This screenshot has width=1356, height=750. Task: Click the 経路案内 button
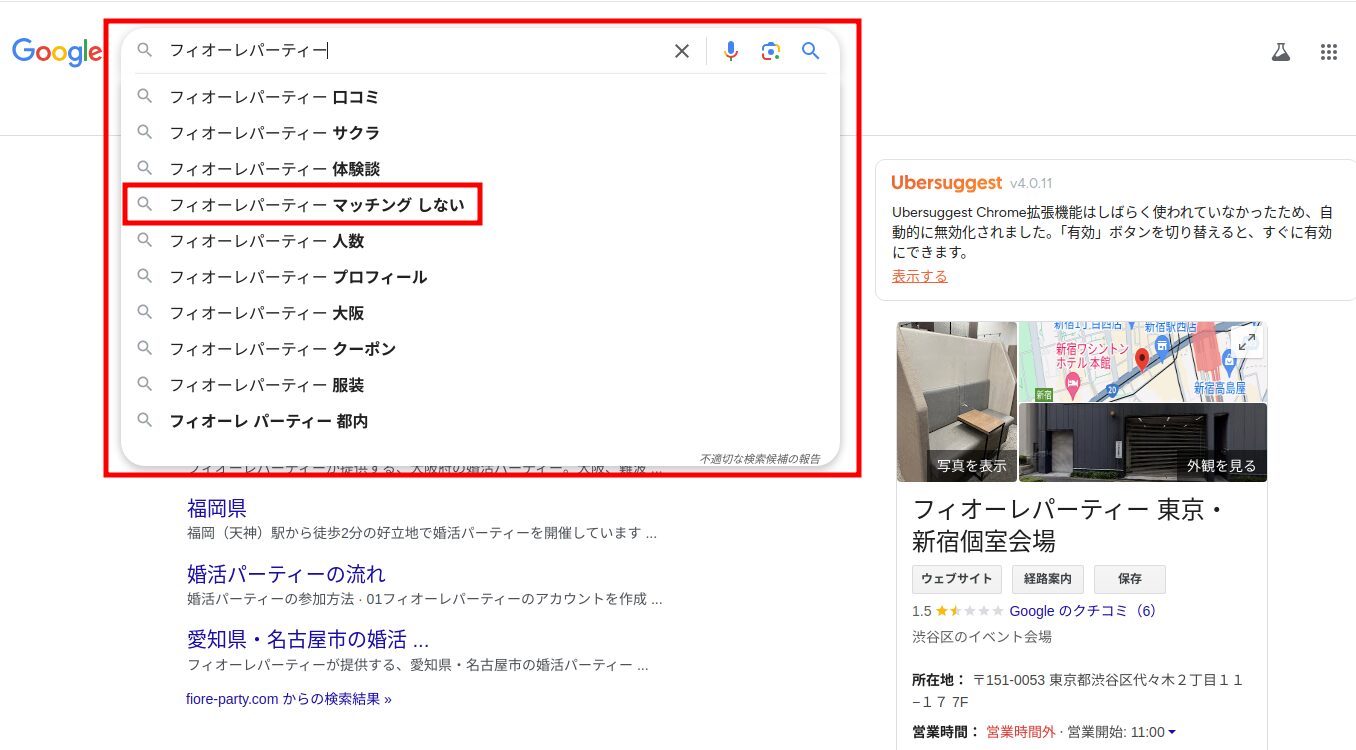tap(1048, 579)
